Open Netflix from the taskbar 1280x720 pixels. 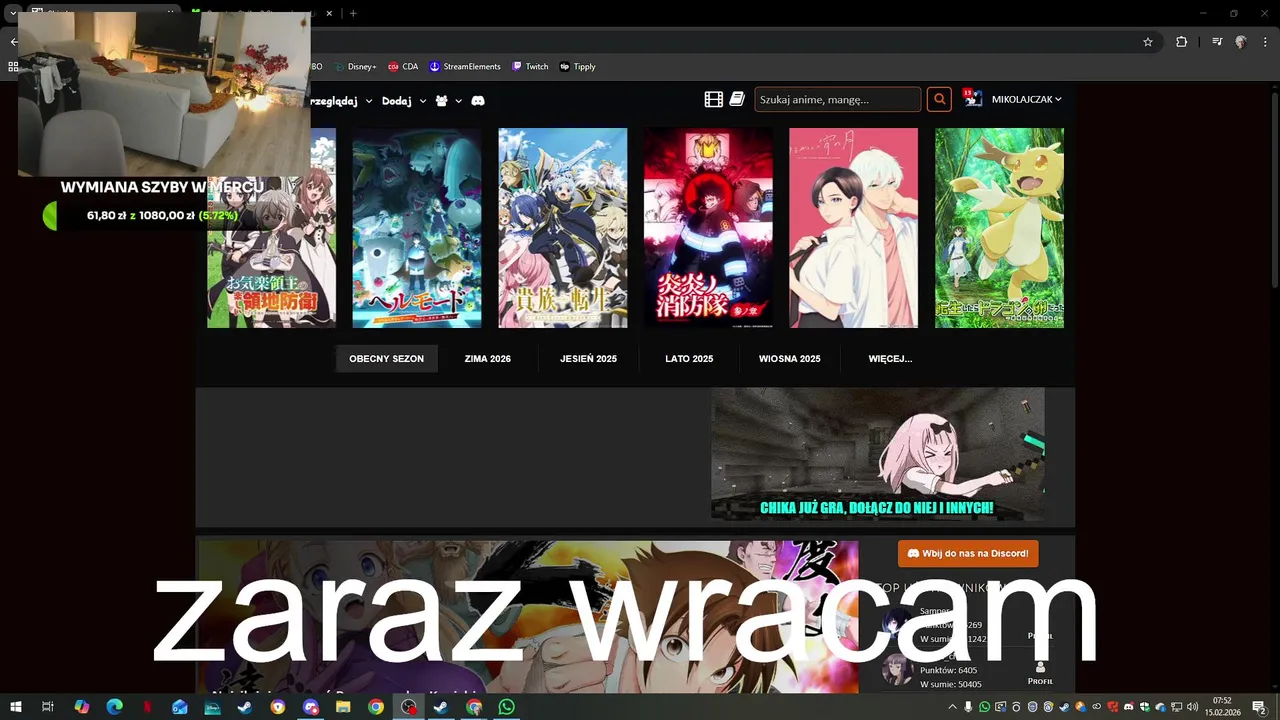[x=147, y=707]
